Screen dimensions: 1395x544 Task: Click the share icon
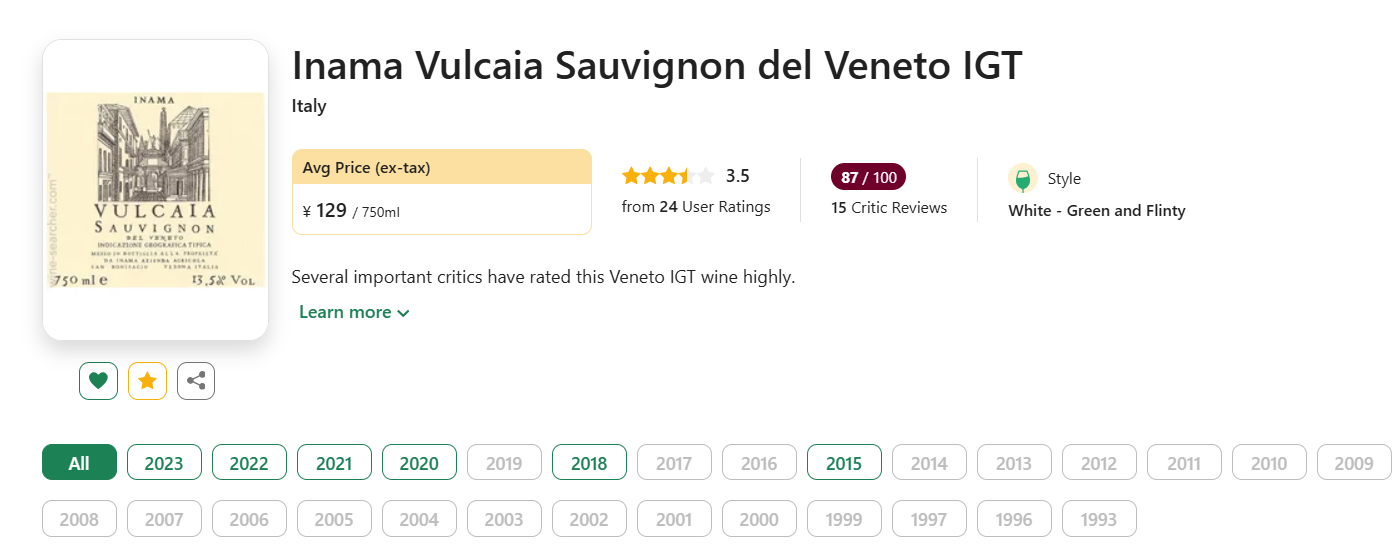click(196, 380)
